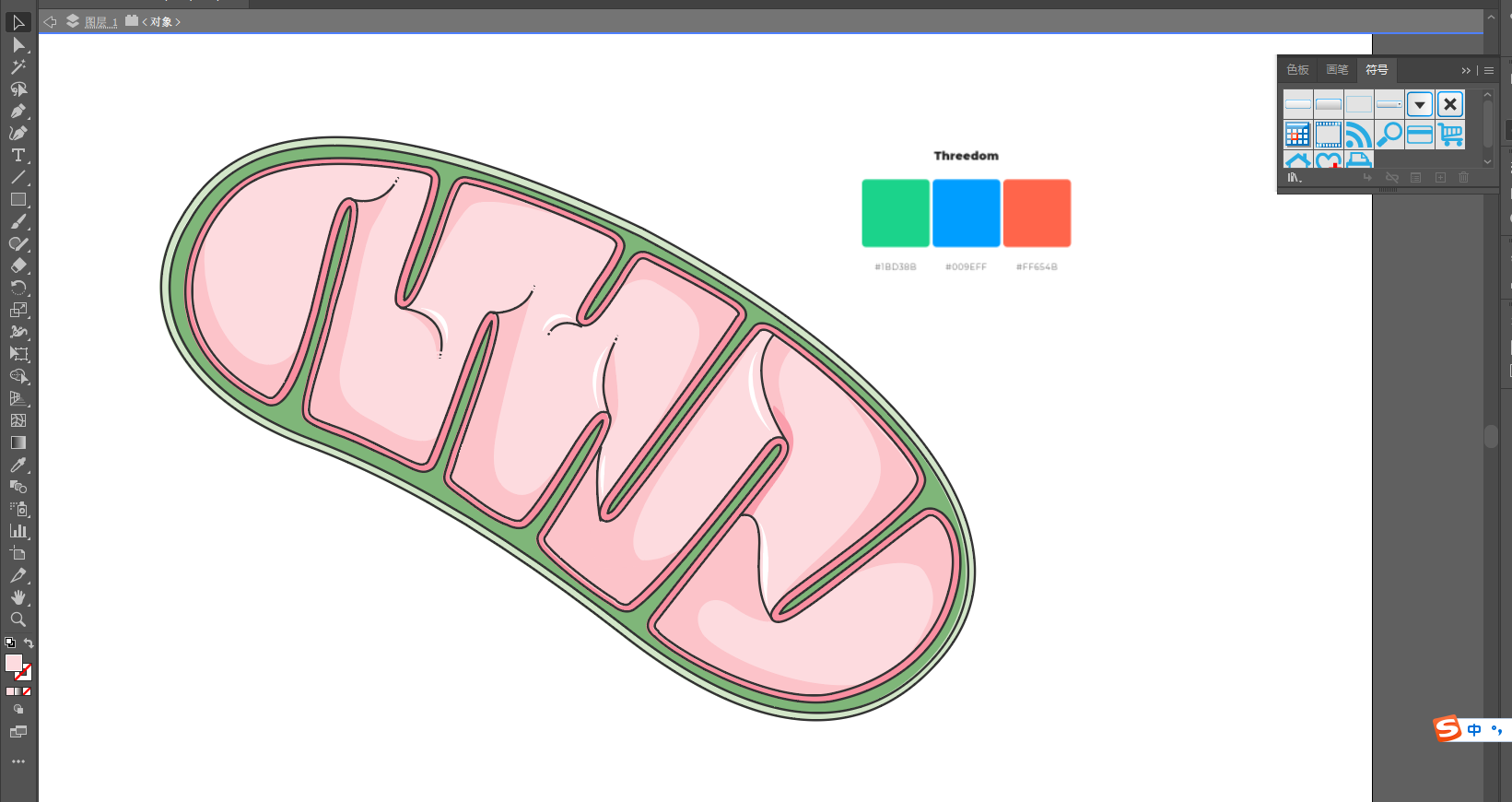The image size is (1512, 802).
Task: Select the Rotate tool
Action: 18,288
